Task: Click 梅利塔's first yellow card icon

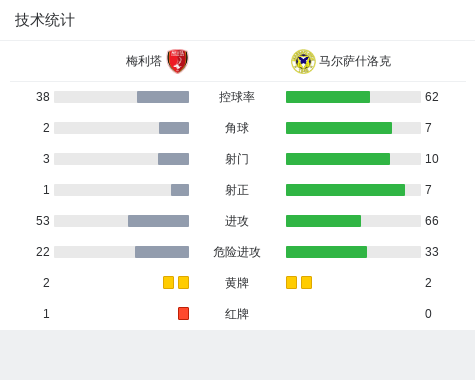Action: [168, 282]
